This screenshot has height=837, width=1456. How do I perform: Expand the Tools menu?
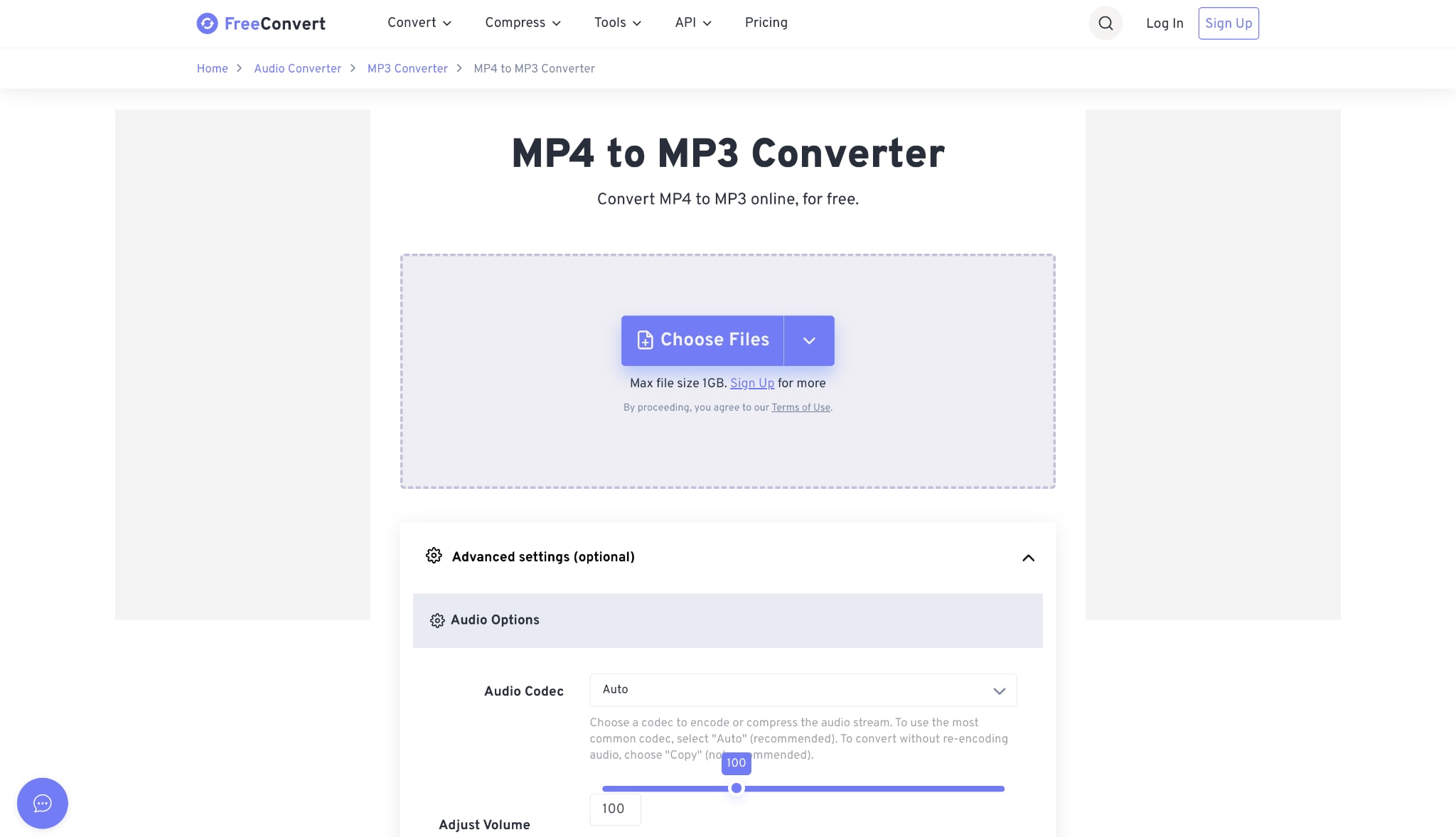pyautogui.click(x=618, y=23)
